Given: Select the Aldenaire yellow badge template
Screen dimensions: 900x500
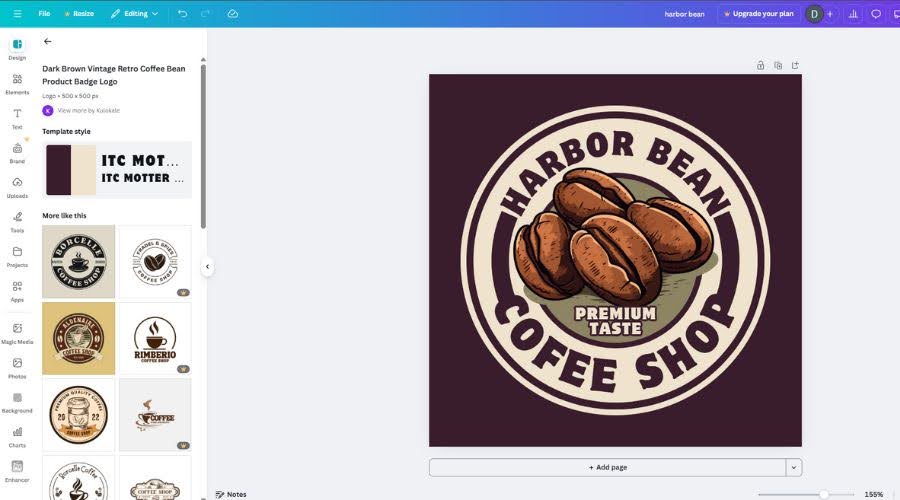Looking at the screenshot, I should [79, 338].
